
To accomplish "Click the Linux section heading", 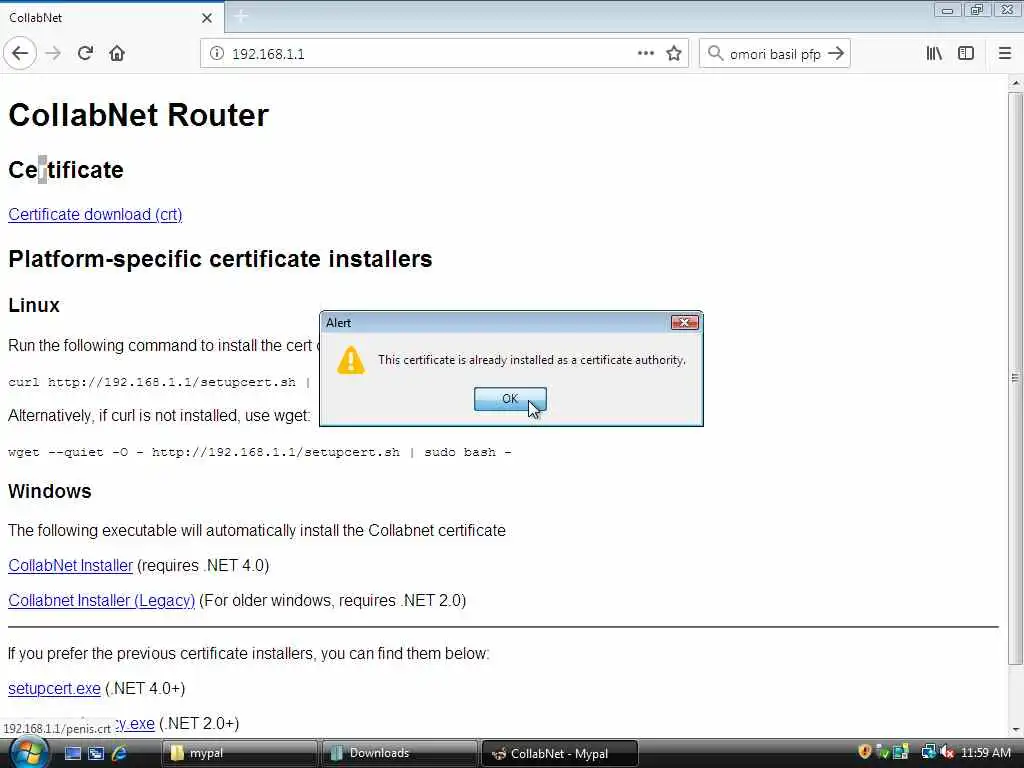I will click(x=34, y=305).
